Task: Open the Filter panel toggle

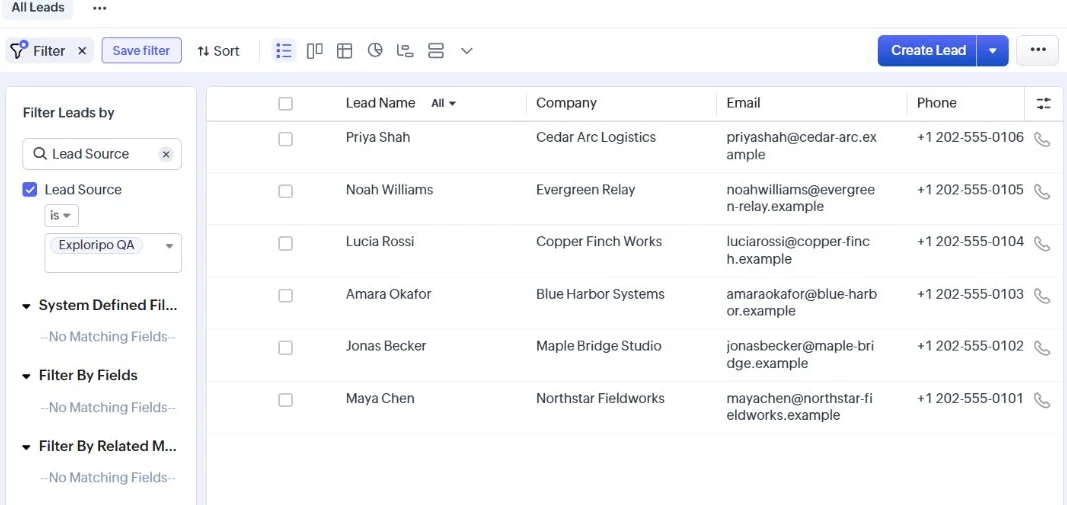Action: [39, 50]
